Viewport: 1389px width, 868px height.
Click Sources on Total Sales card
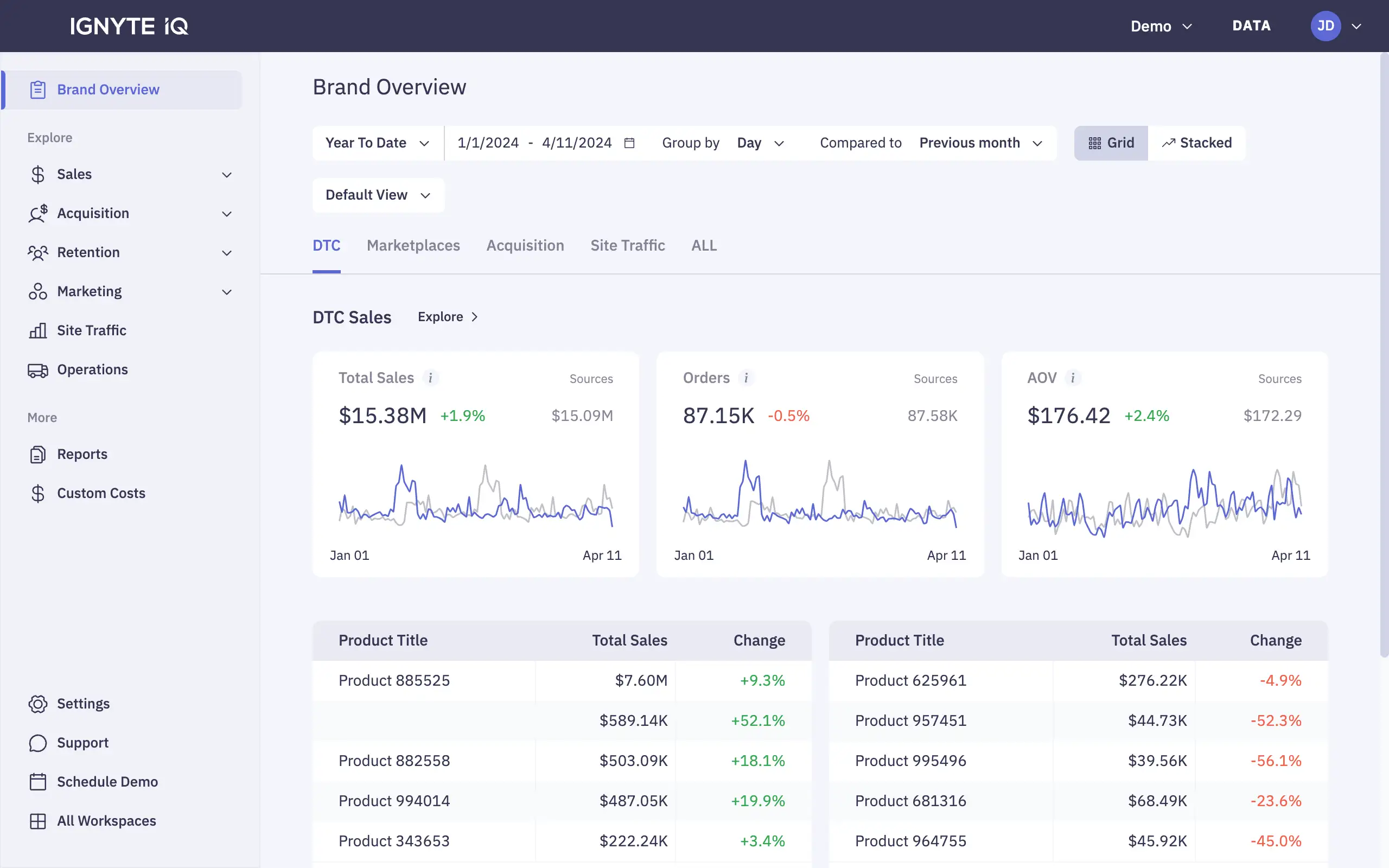(x=591, y=379)
